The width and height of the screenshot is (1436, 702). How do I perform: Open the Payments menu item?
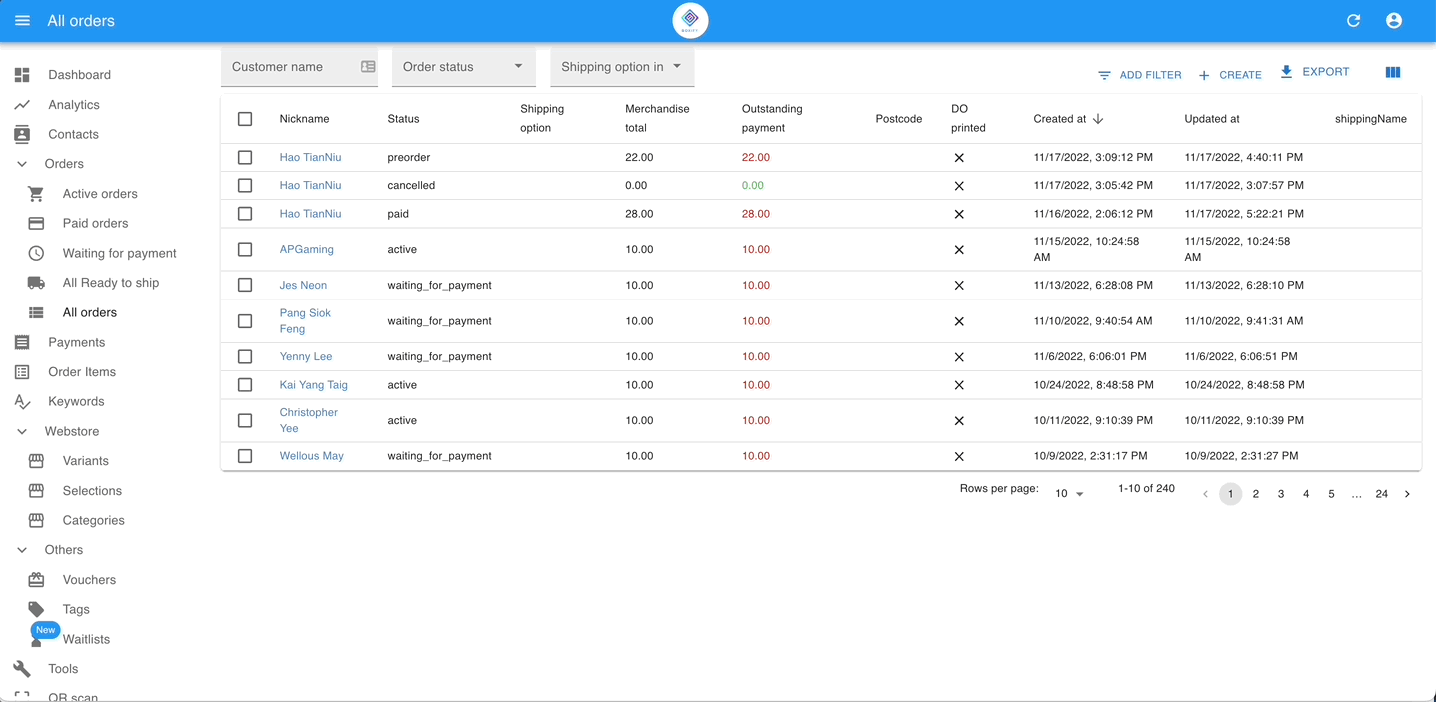point(76,342)
